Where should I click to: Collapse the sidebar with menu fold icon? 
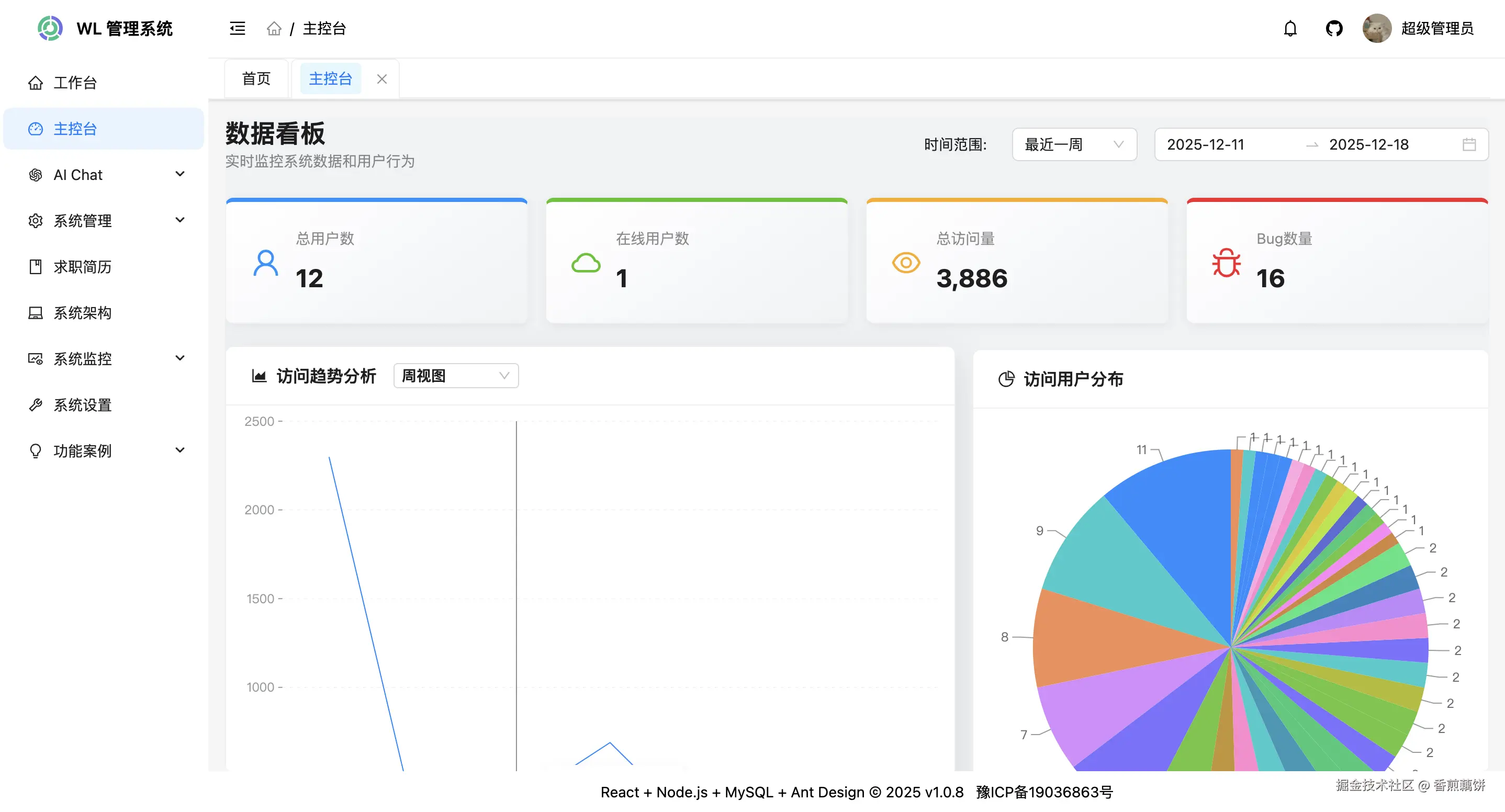(237, 29)
